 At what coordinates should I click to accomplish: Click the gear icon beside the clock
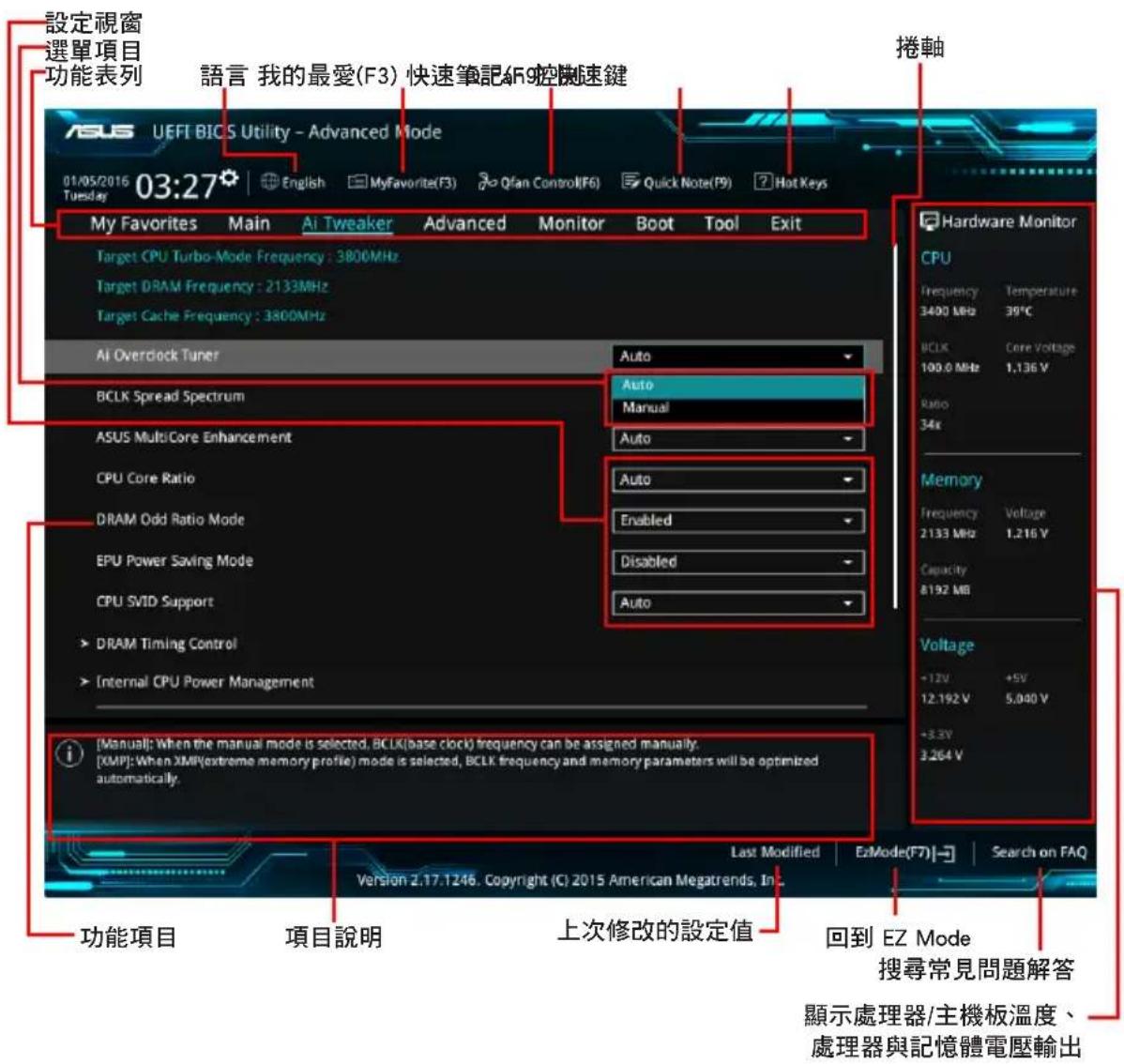pos(229,176)
